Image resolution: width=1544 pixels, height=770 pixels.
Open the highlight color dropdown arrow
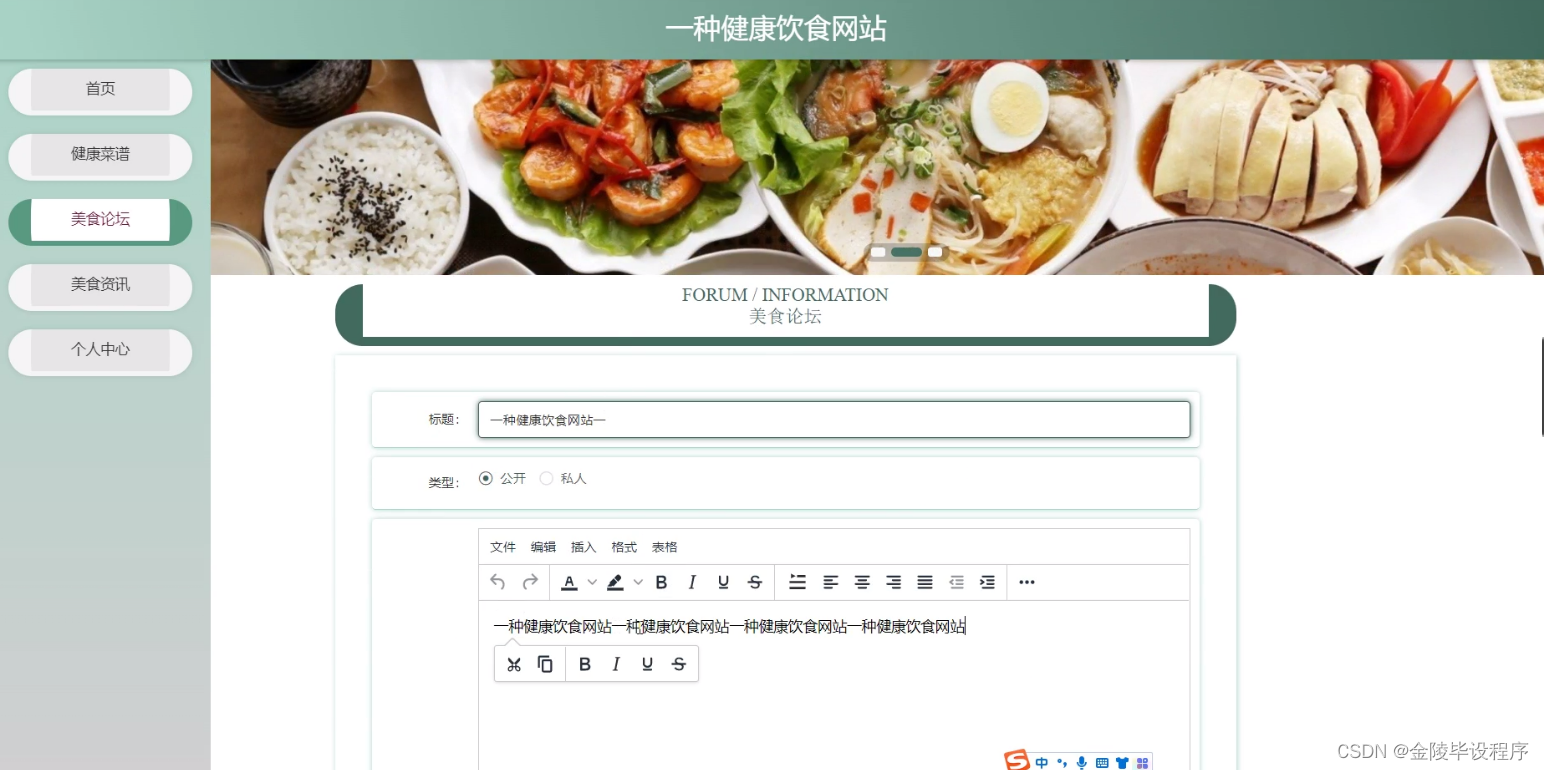(x=637, y=582)
